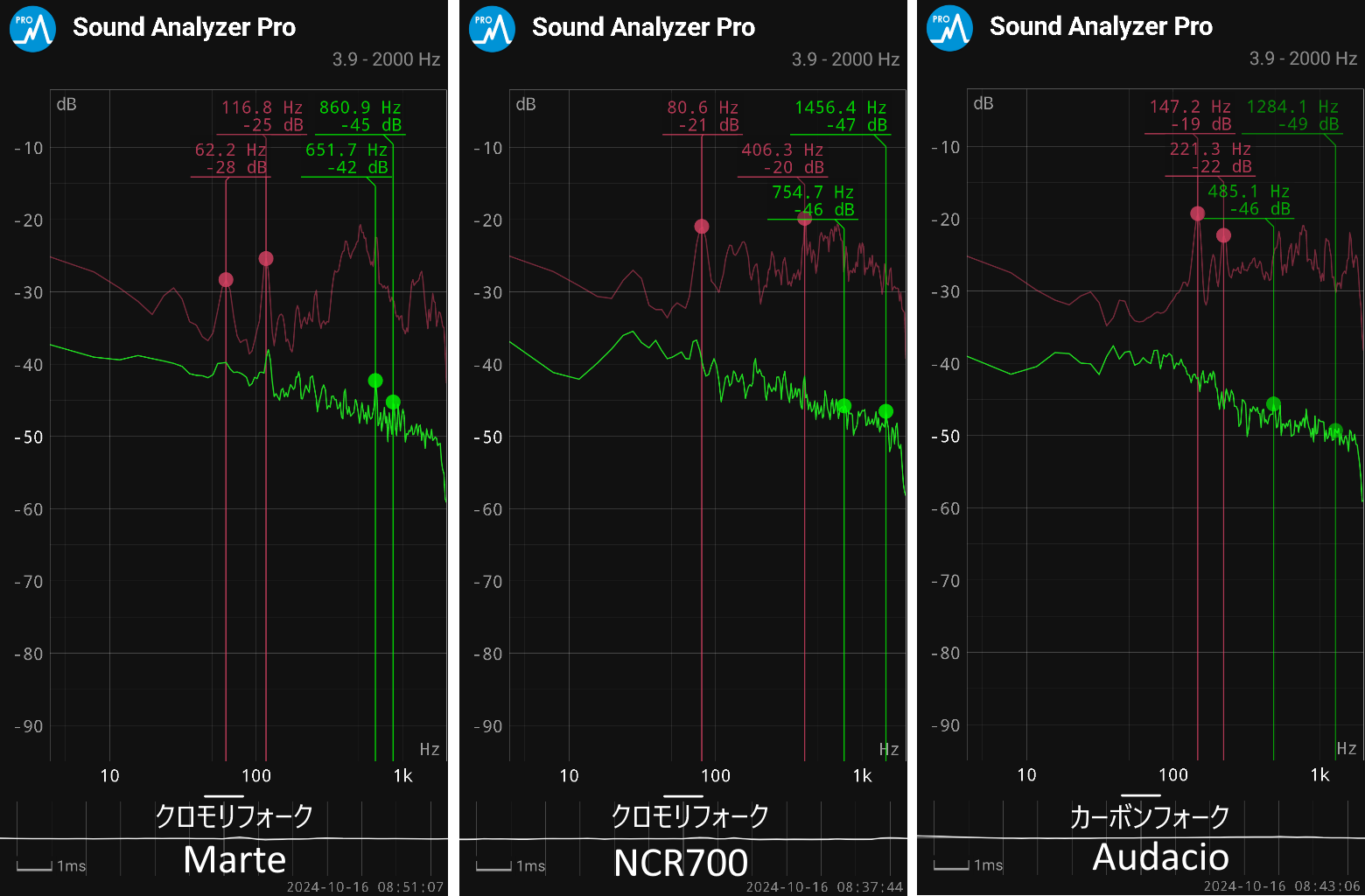Click the 1284.1 Hz -49 dB readout label

coord(1292,115)
